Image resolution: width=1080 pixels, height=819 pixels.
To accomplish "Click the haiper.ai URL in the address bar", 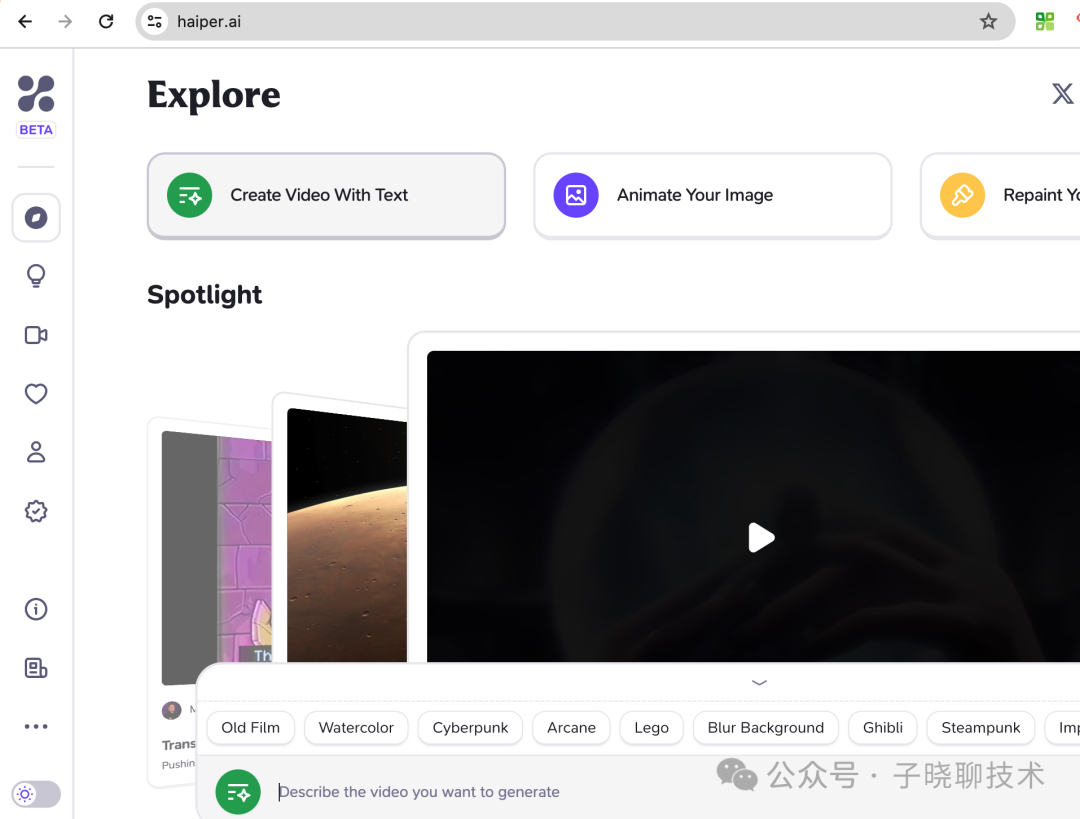I will (x=209, y=22).
